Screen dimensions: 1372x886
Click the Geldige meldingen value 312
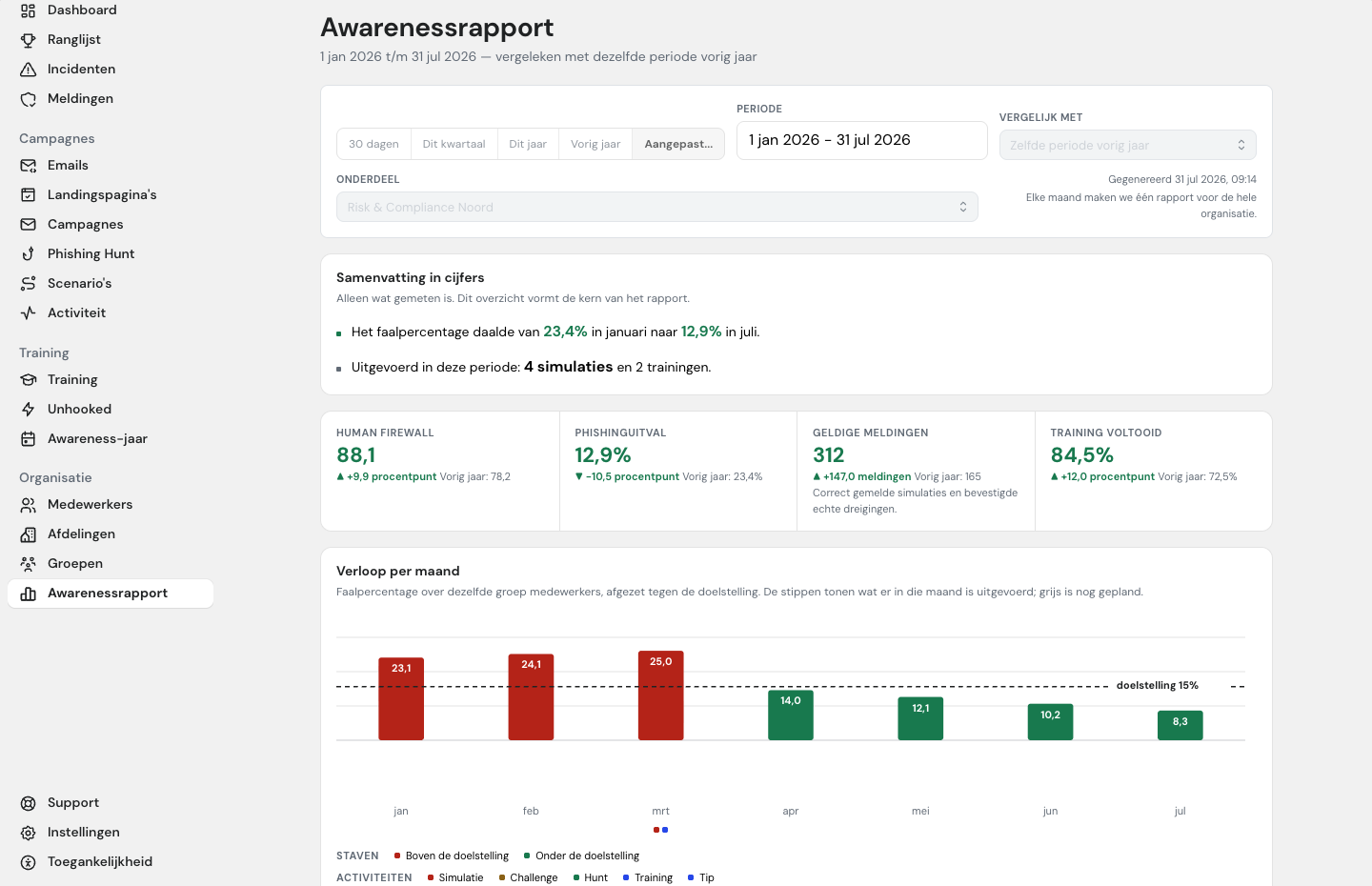click(829, 455)
